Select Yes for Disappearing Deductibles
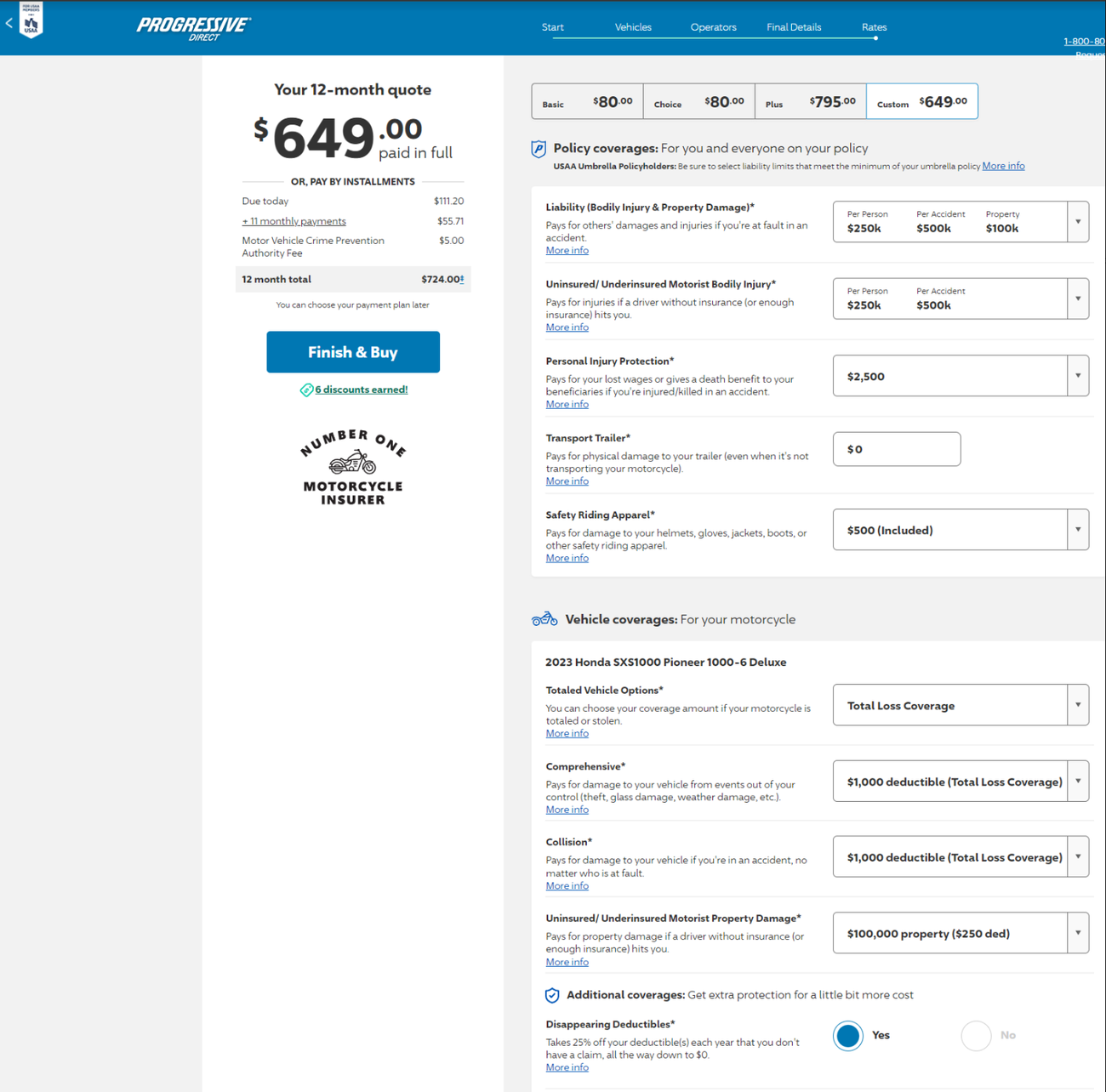Screen dimensions: 1106x1092 pos(848,1035)
